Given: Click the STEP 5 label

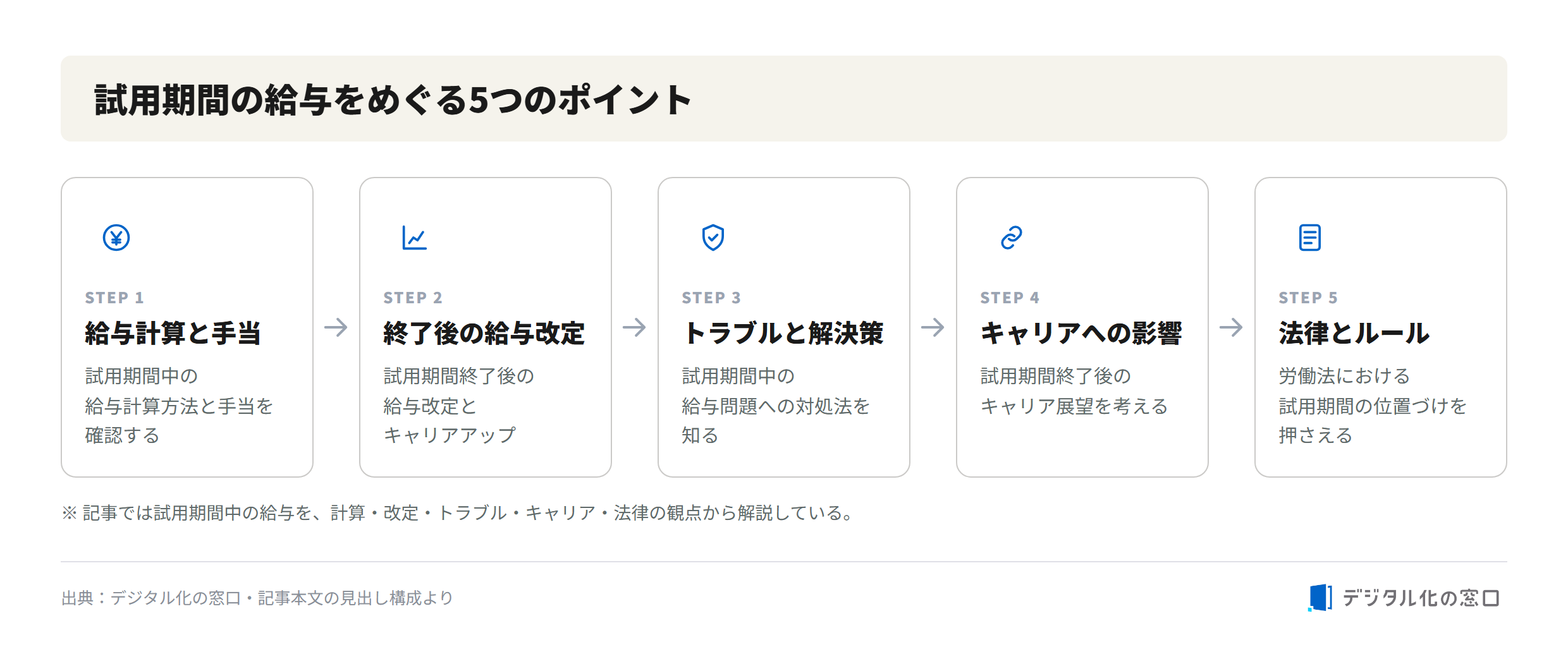Looking at the screenshot, I should [x=1308, y=298].
